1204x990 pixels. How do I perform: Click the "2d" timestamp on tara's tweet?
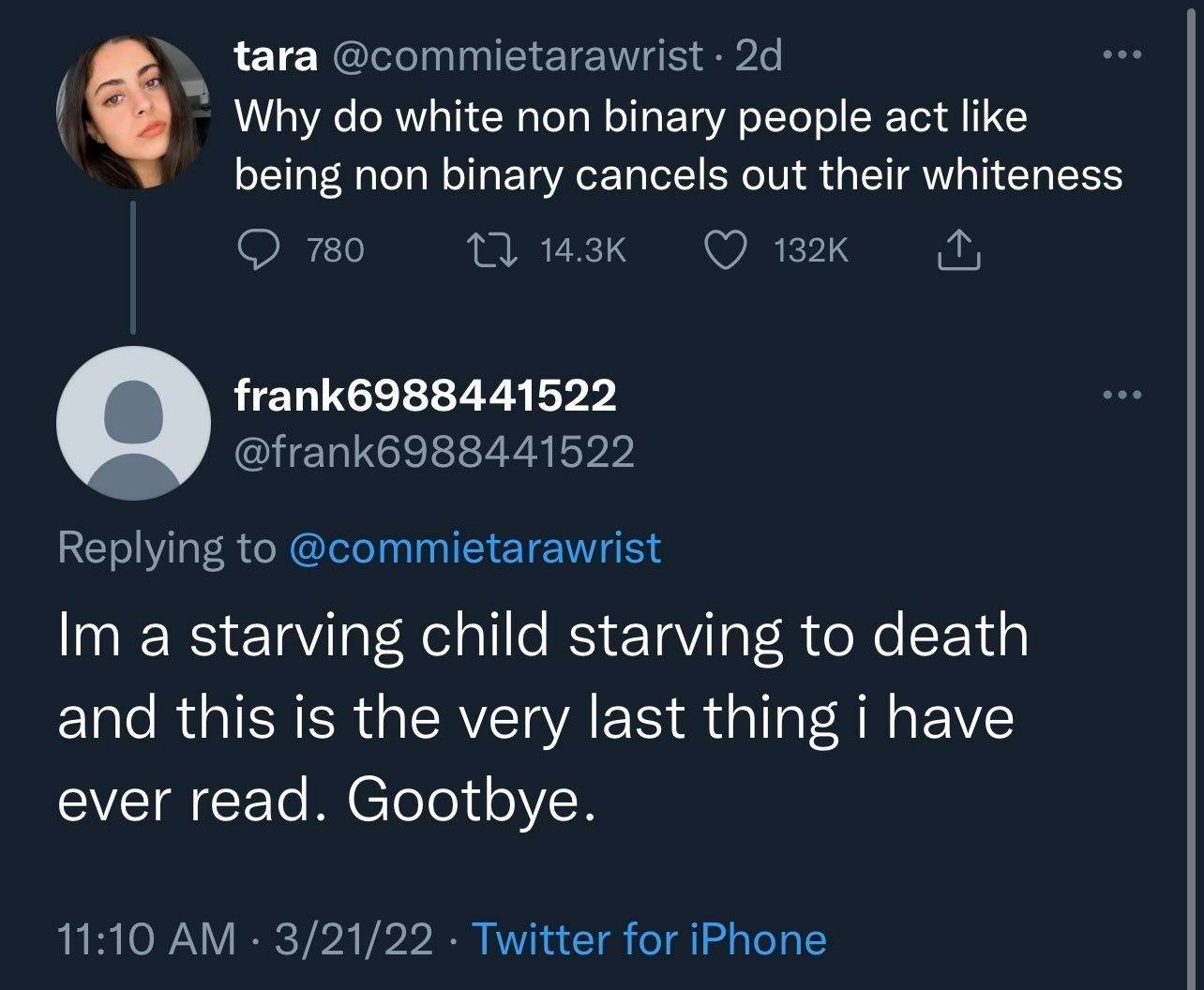(x=759, y=58)
